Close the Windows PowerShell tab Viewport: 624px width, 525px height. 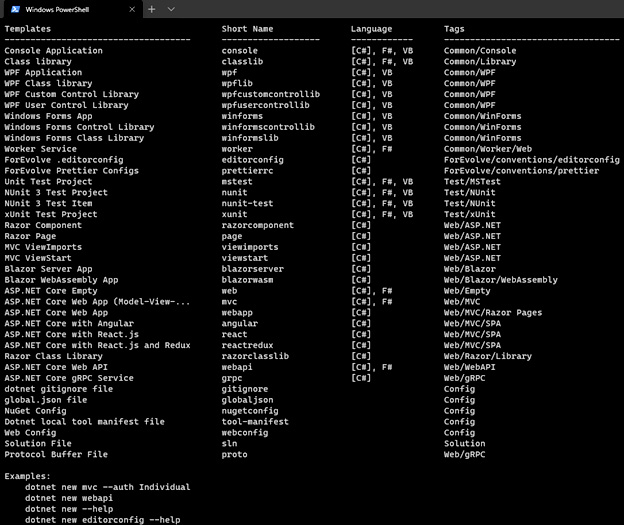132,9
